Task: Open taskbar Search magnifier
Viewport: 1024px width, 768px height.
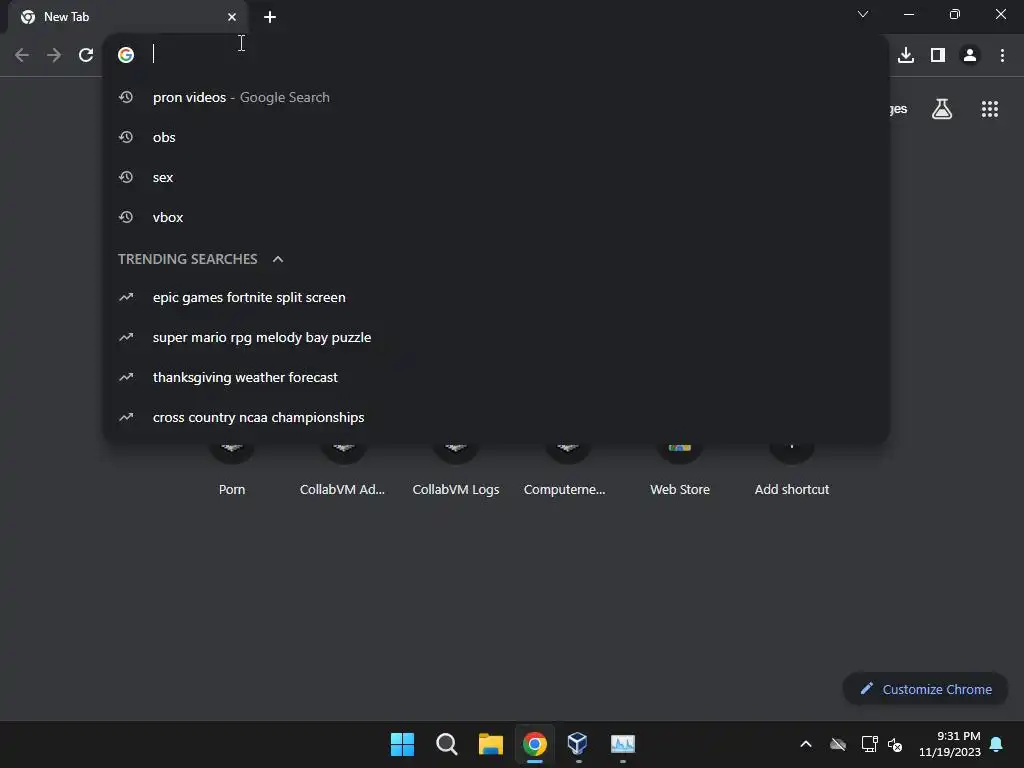Action: 447,744
